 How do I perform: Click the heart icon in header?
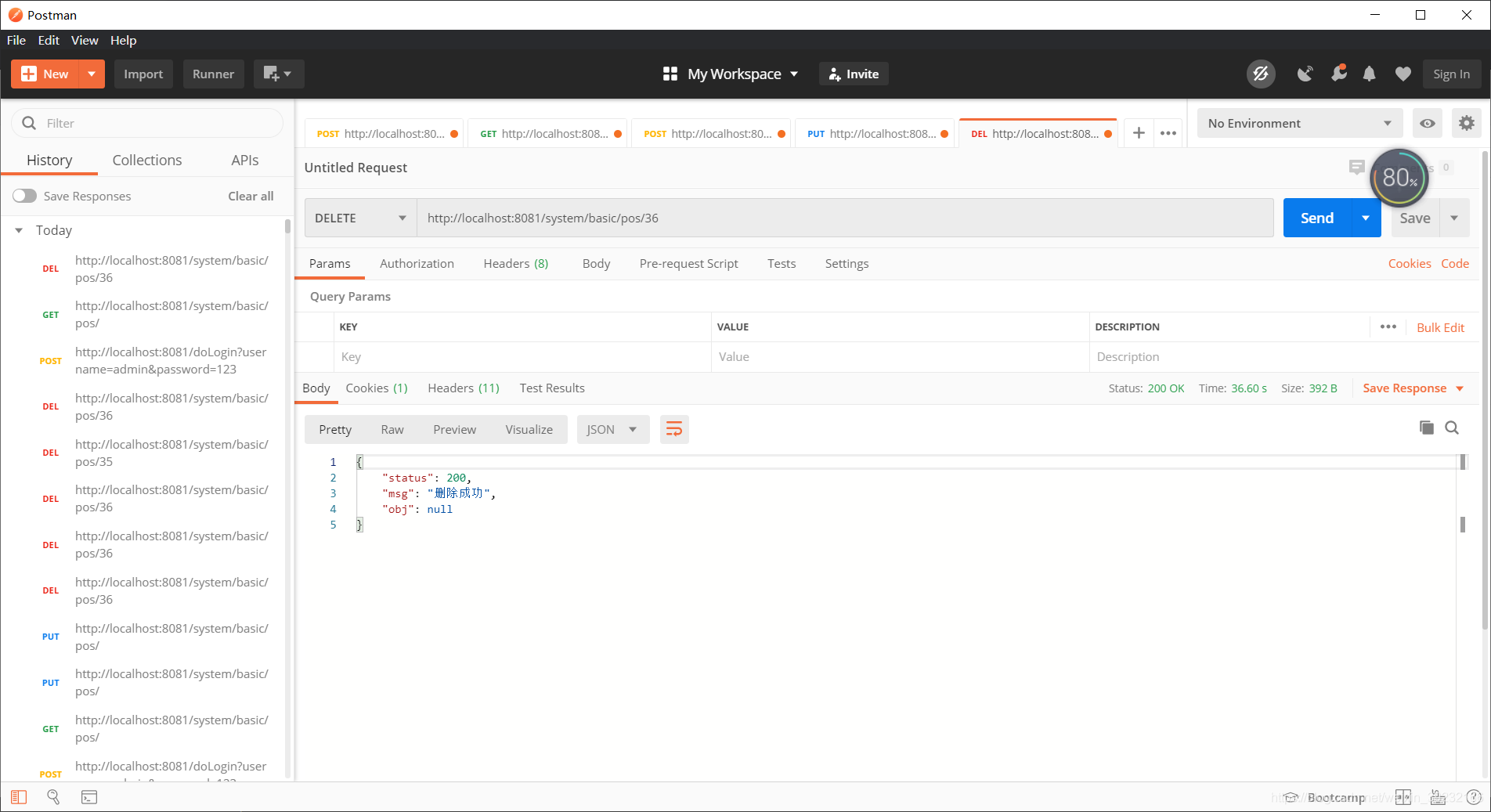(1403, 74)
